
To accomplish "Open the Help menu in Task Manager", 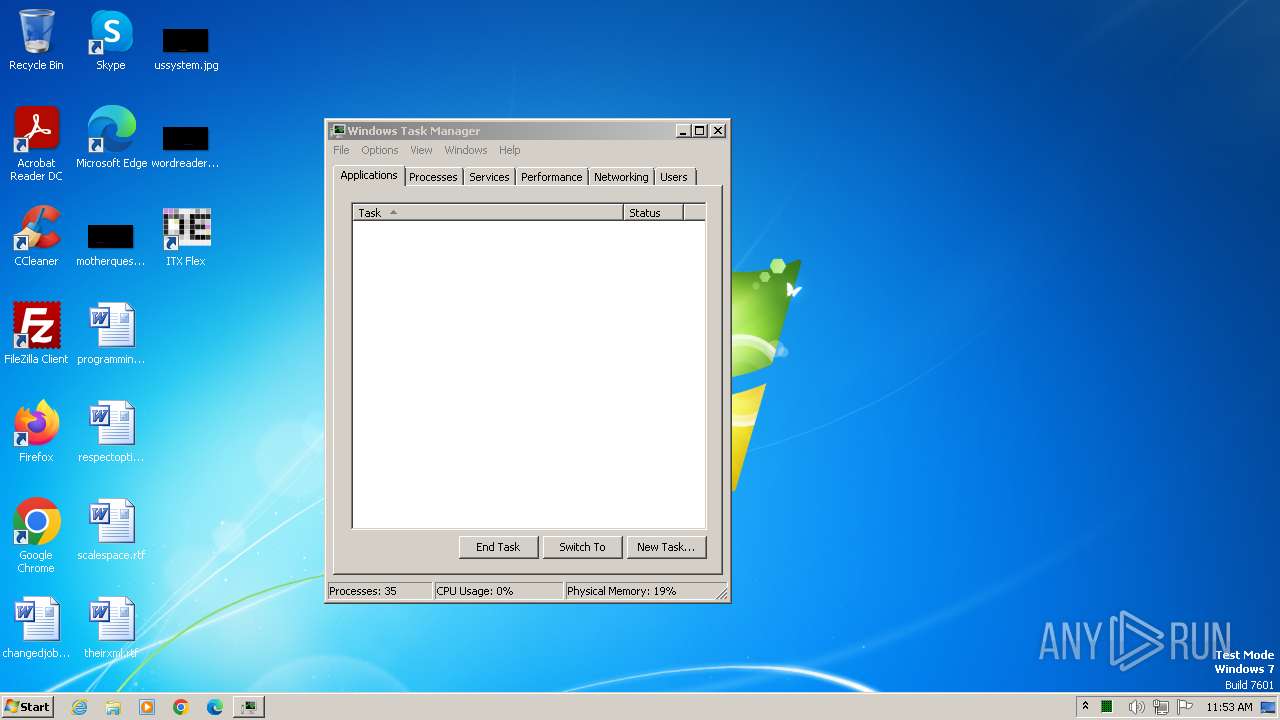I will pyautogui.click(x=510, y=150).
